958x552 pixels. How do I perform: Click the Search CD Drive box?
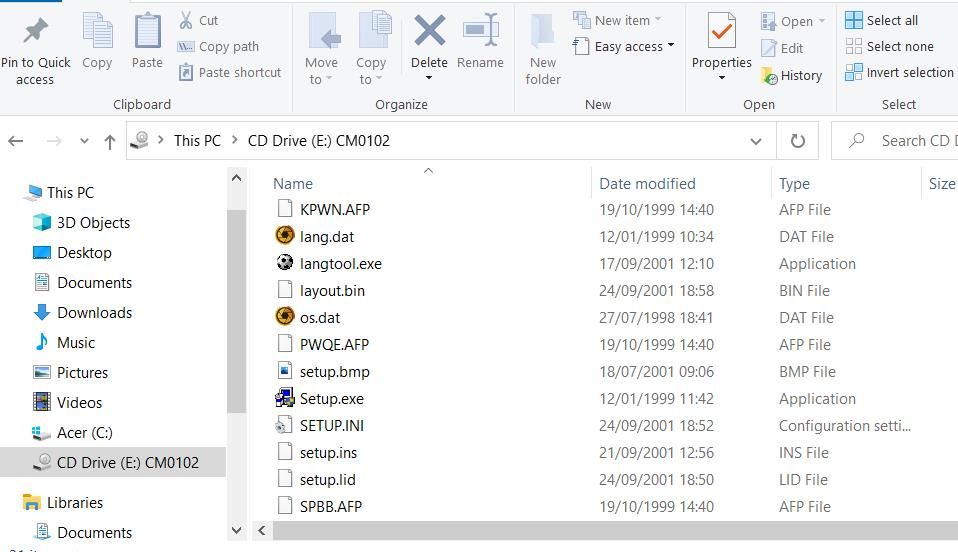click(895, 141)
